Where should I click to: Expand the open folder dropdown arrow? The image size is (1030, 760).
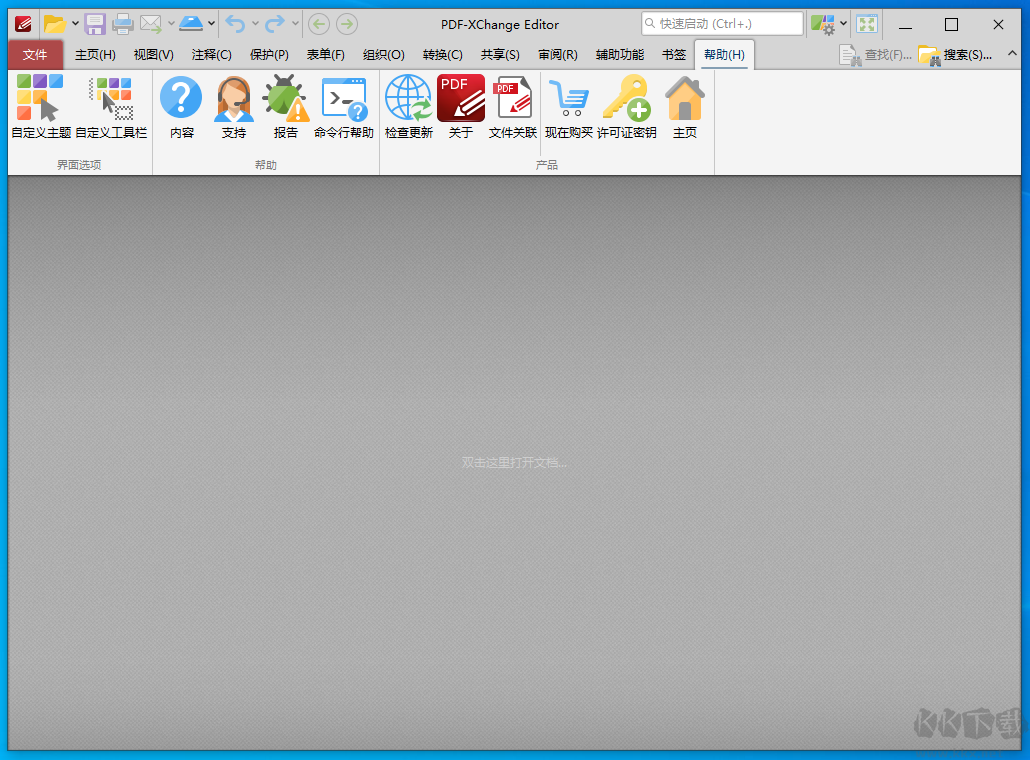75,24
